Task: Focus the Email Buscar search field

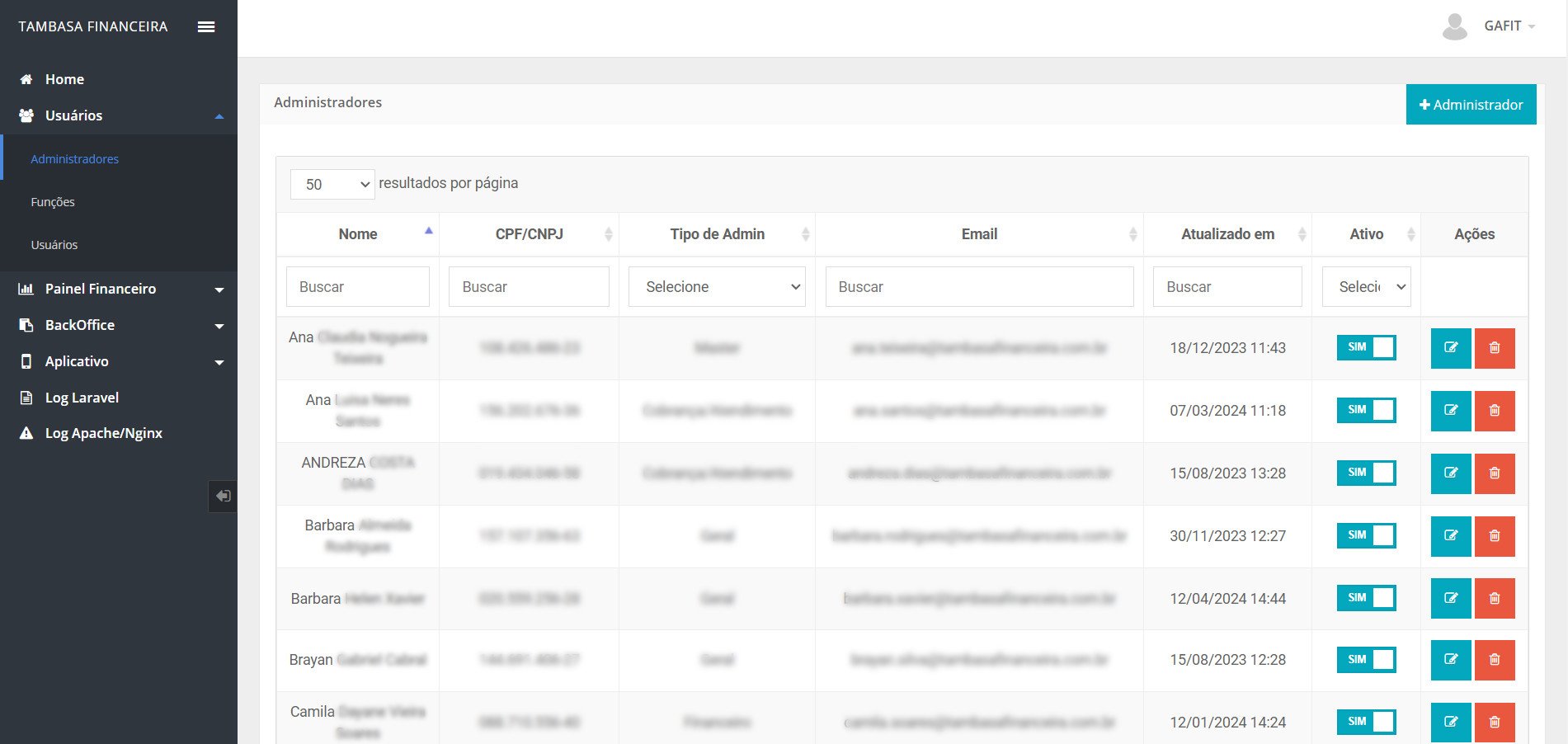Action: (x=978, y=287)
